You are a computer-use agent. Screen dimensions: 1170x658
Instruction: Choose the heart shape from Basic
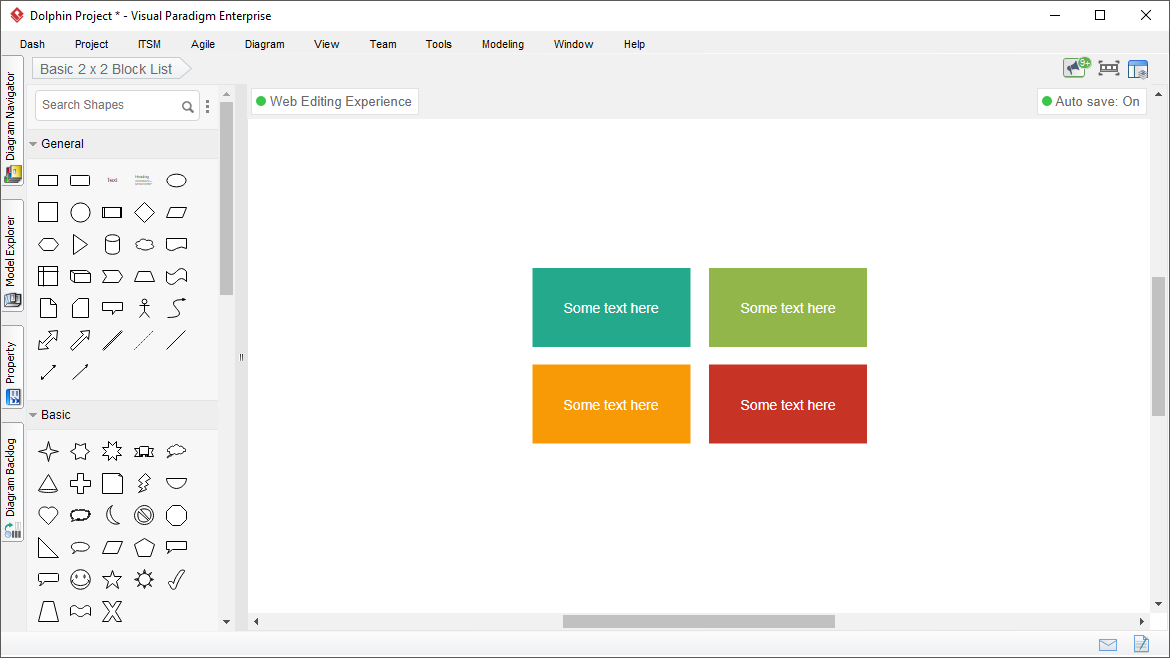[x=48, y=516]
